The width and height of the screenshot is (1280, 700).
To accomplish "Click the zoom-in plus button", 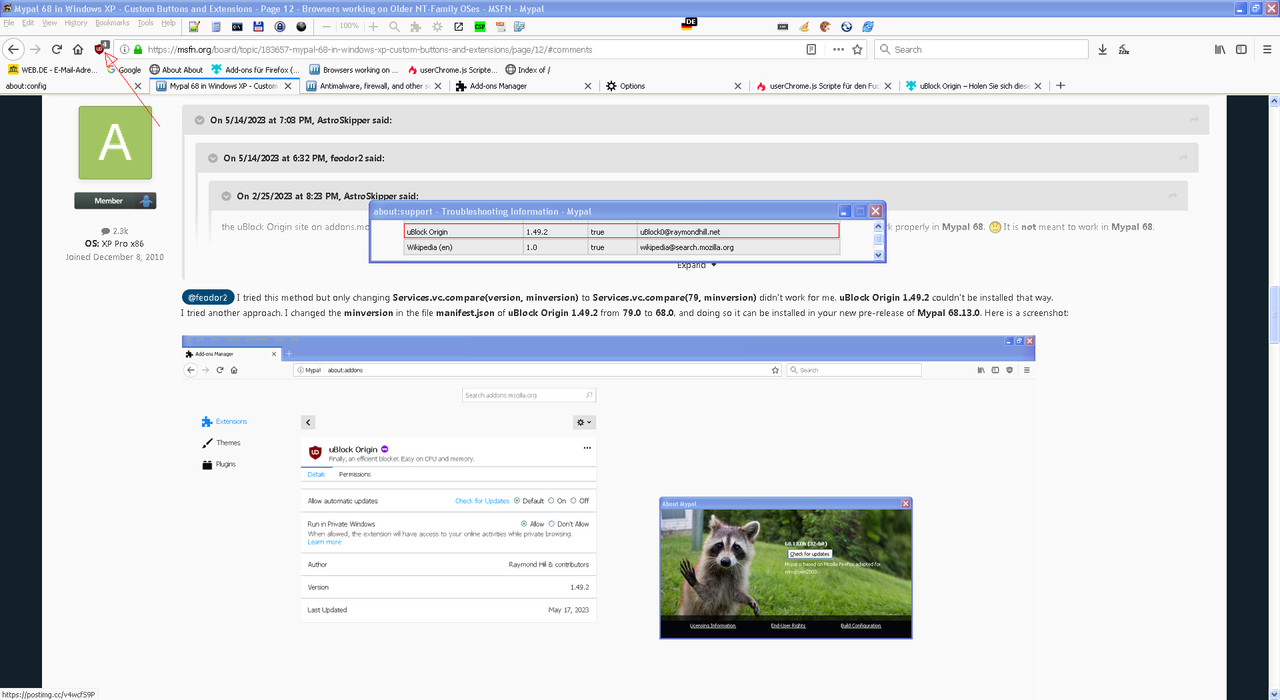I will [373, 26].
